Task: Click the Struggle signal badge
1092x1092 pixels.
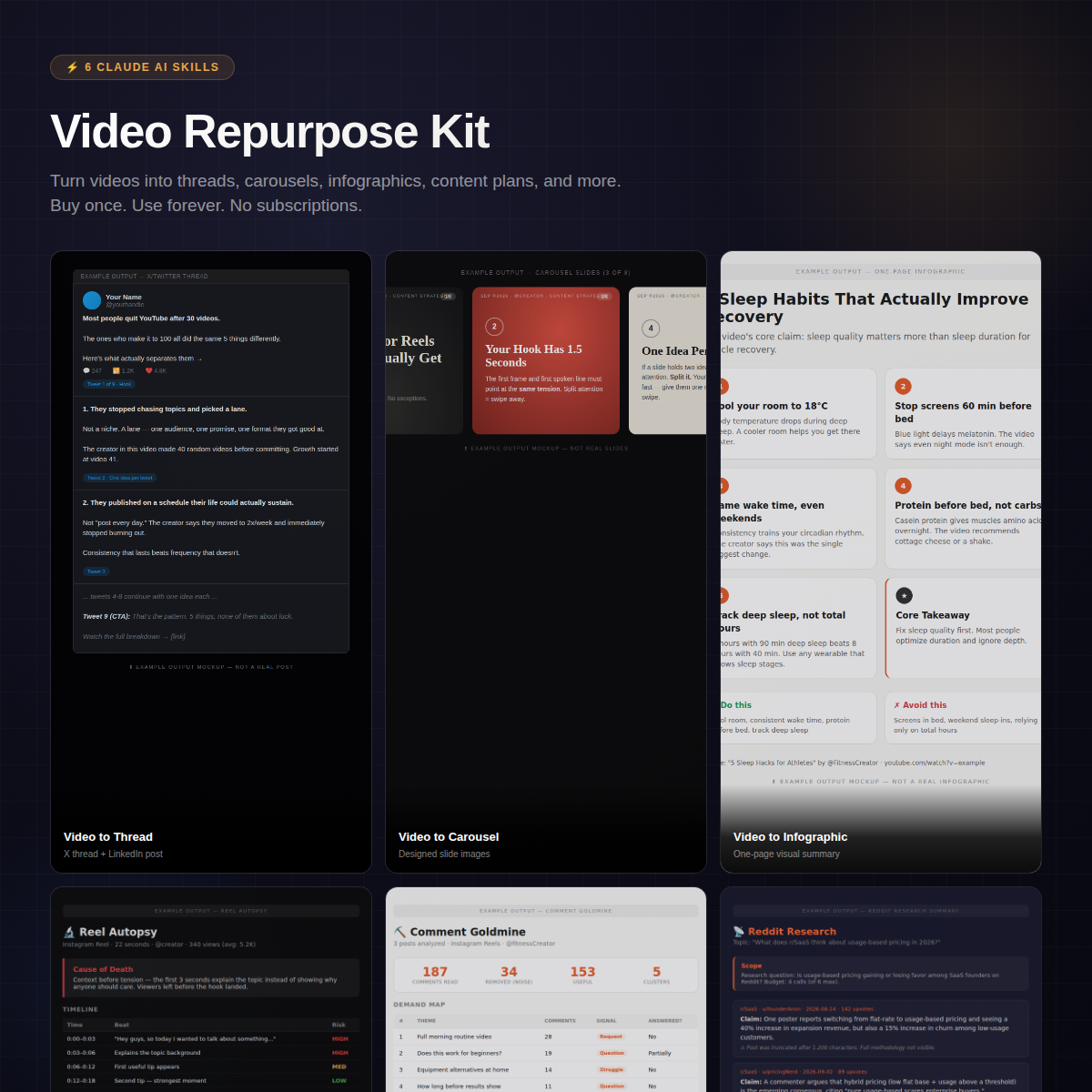Action: tap(612, 1070)
